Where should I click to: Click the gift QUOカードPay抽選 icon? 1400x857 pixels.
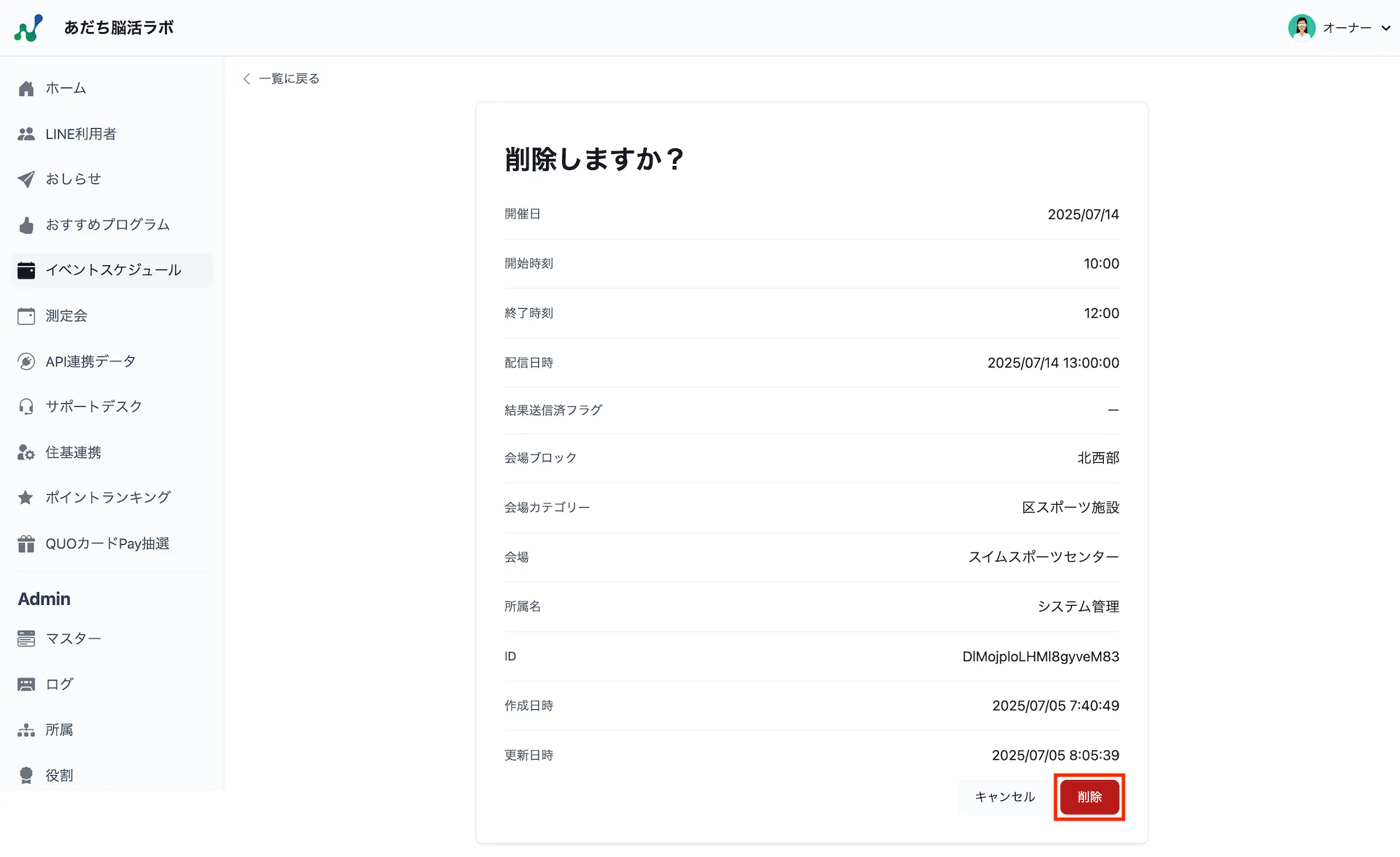point(27,544)
